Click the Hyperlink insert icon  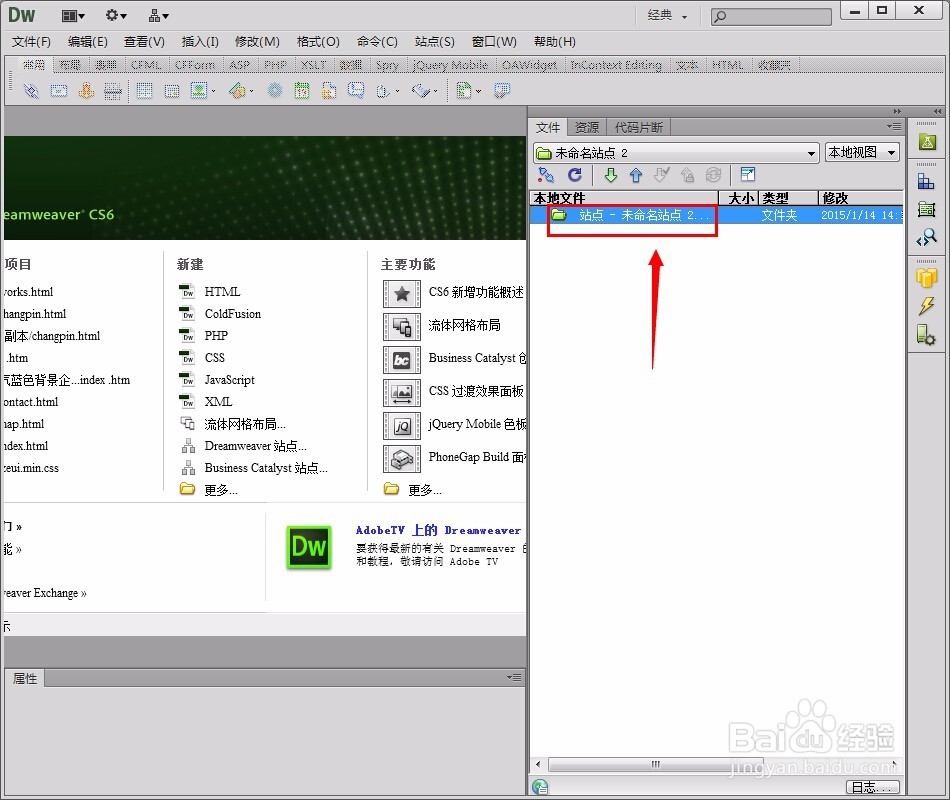click(x=31, y=91)
